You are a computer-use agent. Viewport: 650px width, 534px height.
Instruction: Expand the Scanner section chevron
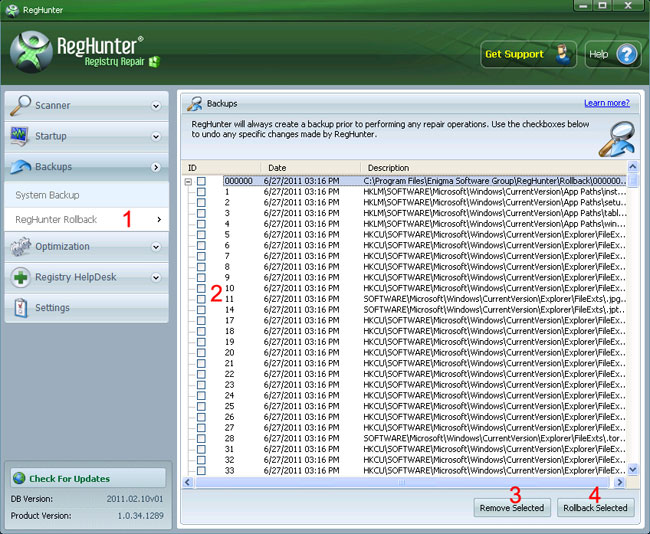click(156, 105)
